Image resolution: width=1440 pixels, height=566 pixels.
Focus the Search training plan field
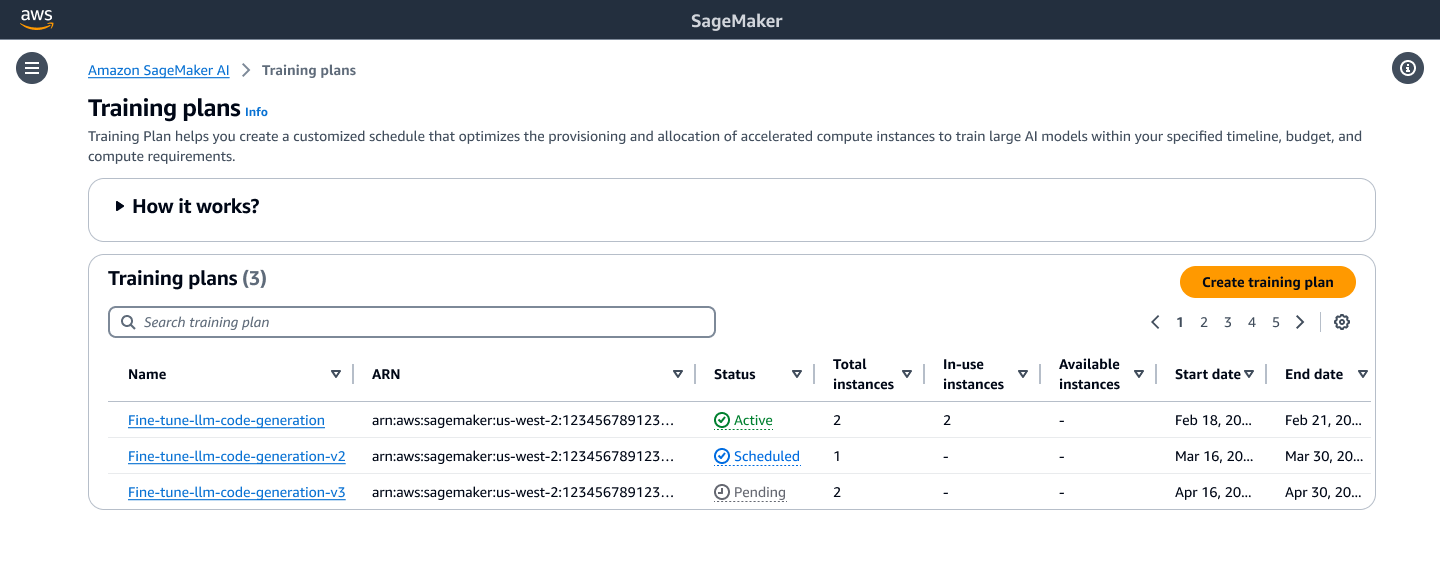412,322
